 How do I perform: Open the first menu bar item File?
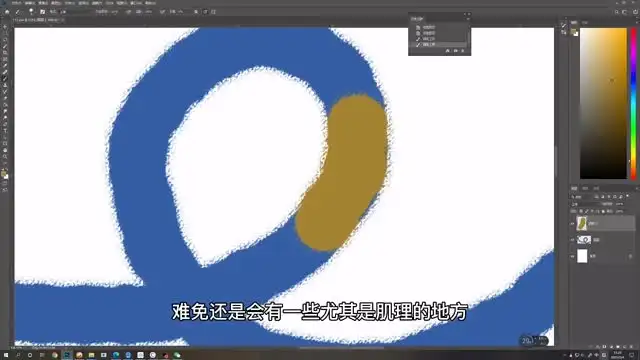tap(16, 3)
